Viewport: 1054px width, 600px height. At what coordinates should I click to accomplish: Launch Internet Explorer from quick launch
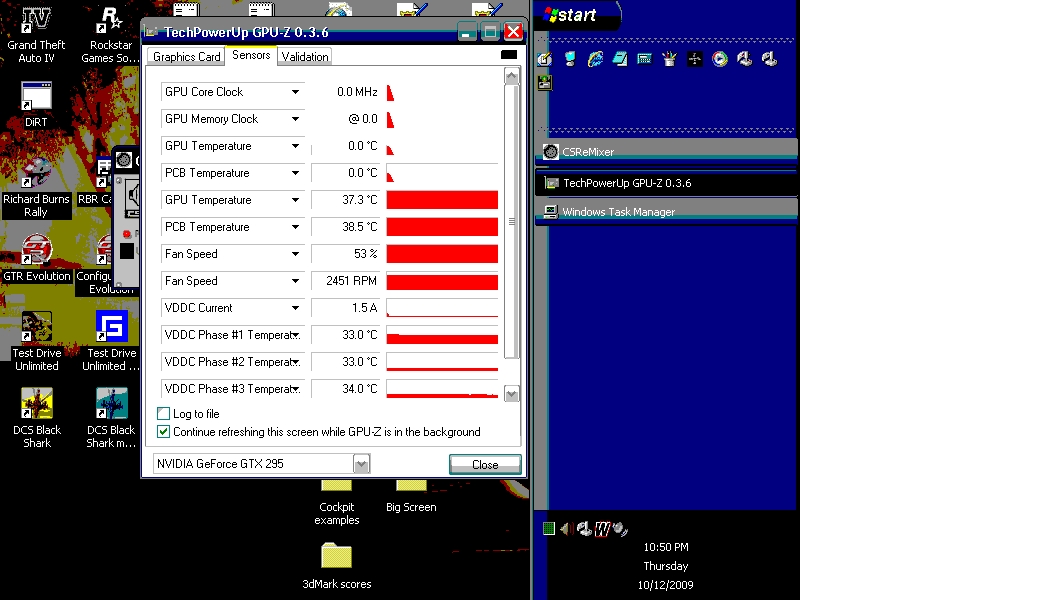coord(595,59)
